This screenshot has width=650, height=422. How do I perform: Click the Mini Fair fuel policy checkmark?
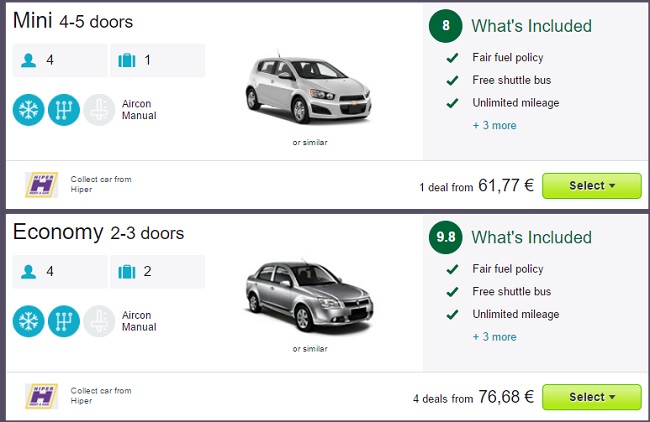[452, 58]
